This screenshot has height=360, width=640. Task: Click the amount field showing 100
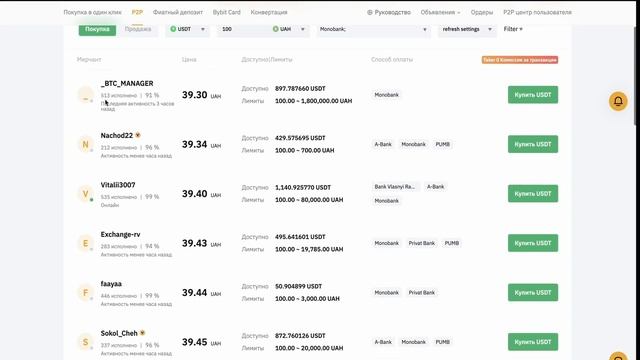pyautogui.click(x=243, y=29)
